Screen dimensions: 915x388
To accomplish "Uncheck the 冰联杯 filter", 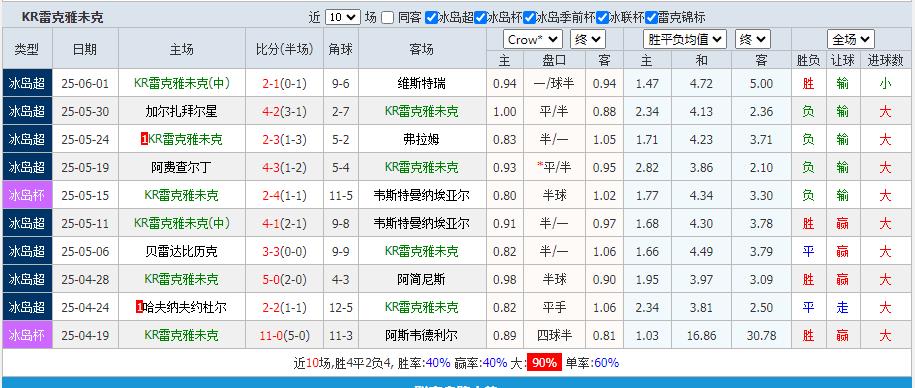I will tap(602, 18).
